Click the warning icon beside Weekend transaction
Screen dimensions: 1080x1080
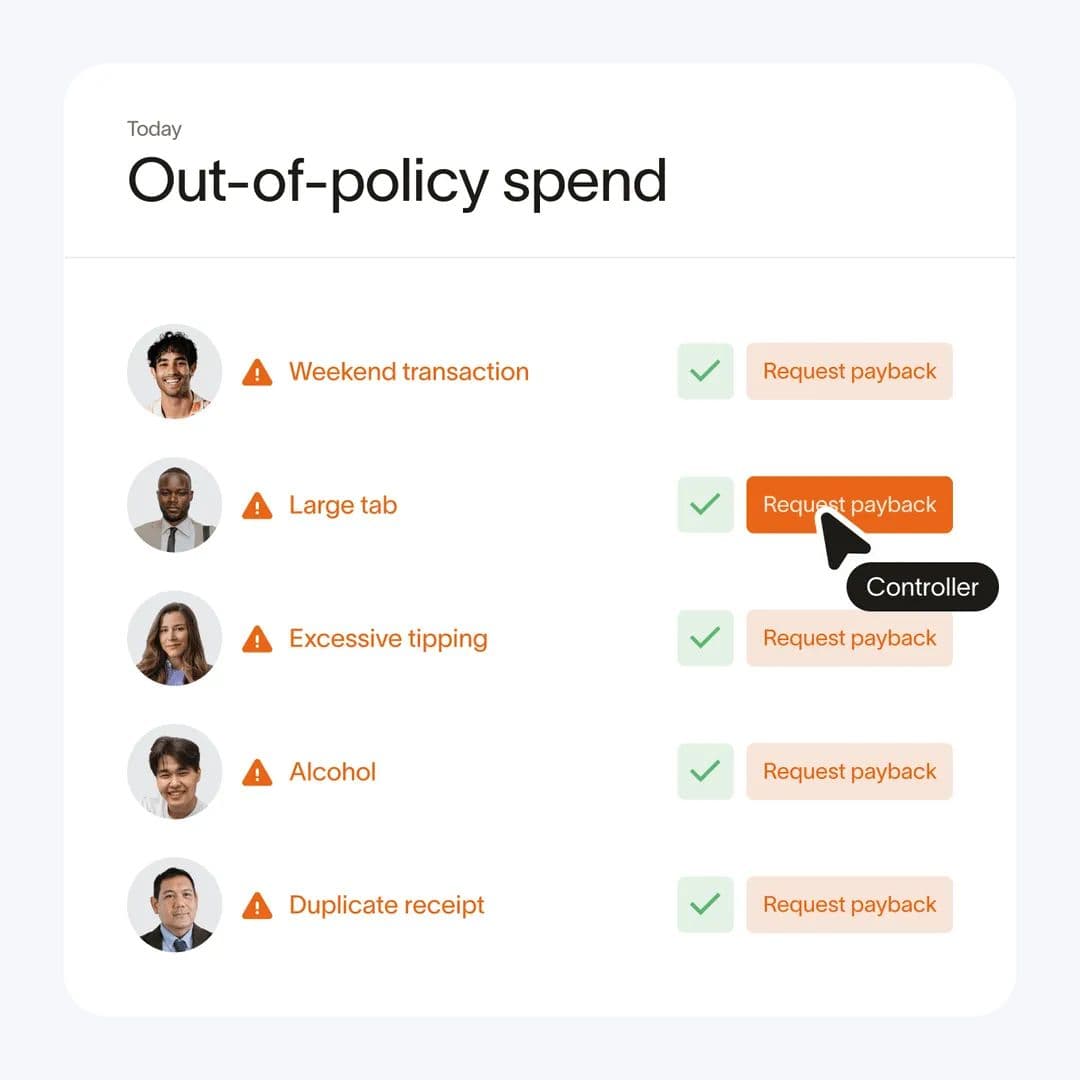coord(257,371)
